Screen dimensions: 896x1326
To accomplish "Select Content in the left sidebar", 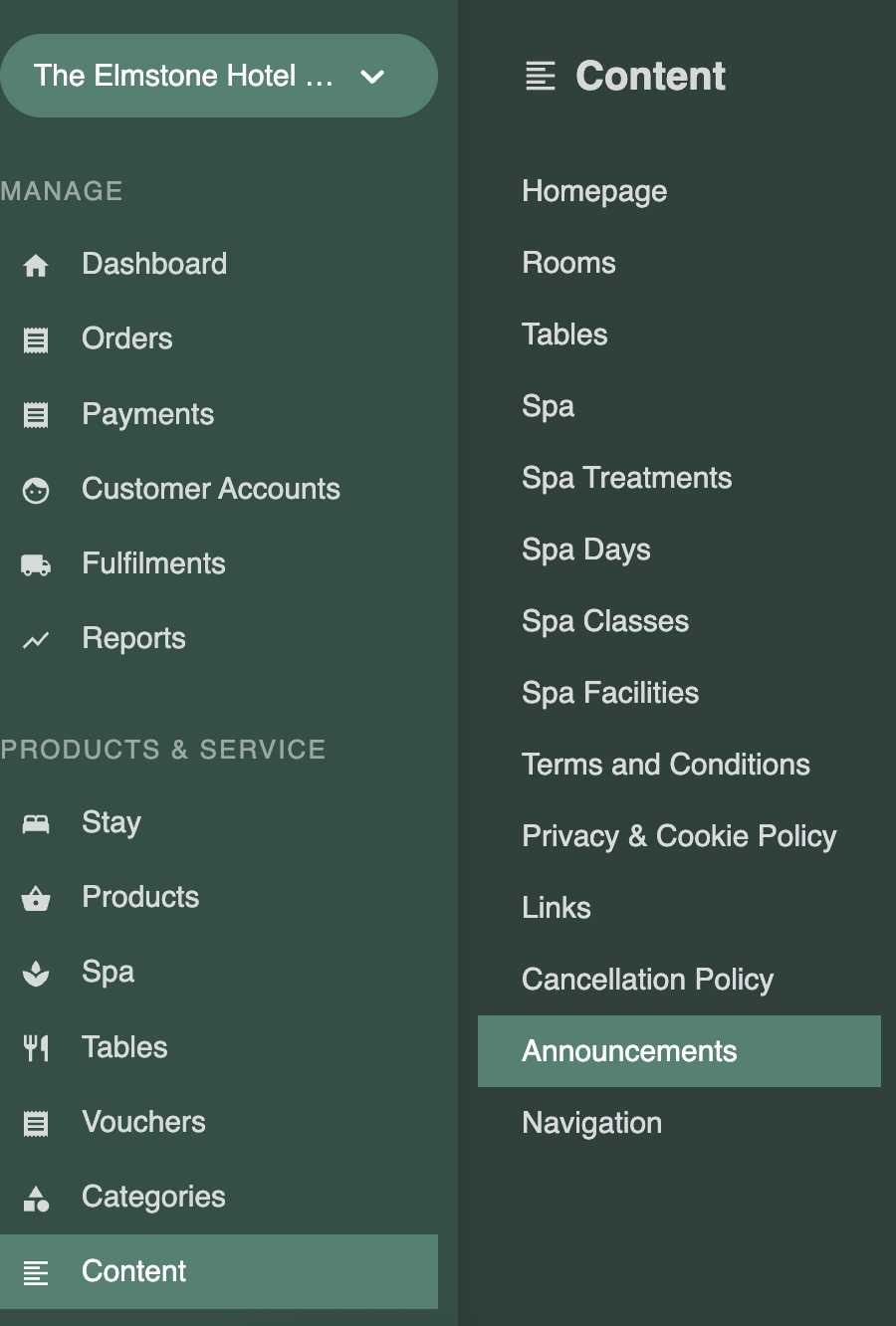I will coord(133,1271).
